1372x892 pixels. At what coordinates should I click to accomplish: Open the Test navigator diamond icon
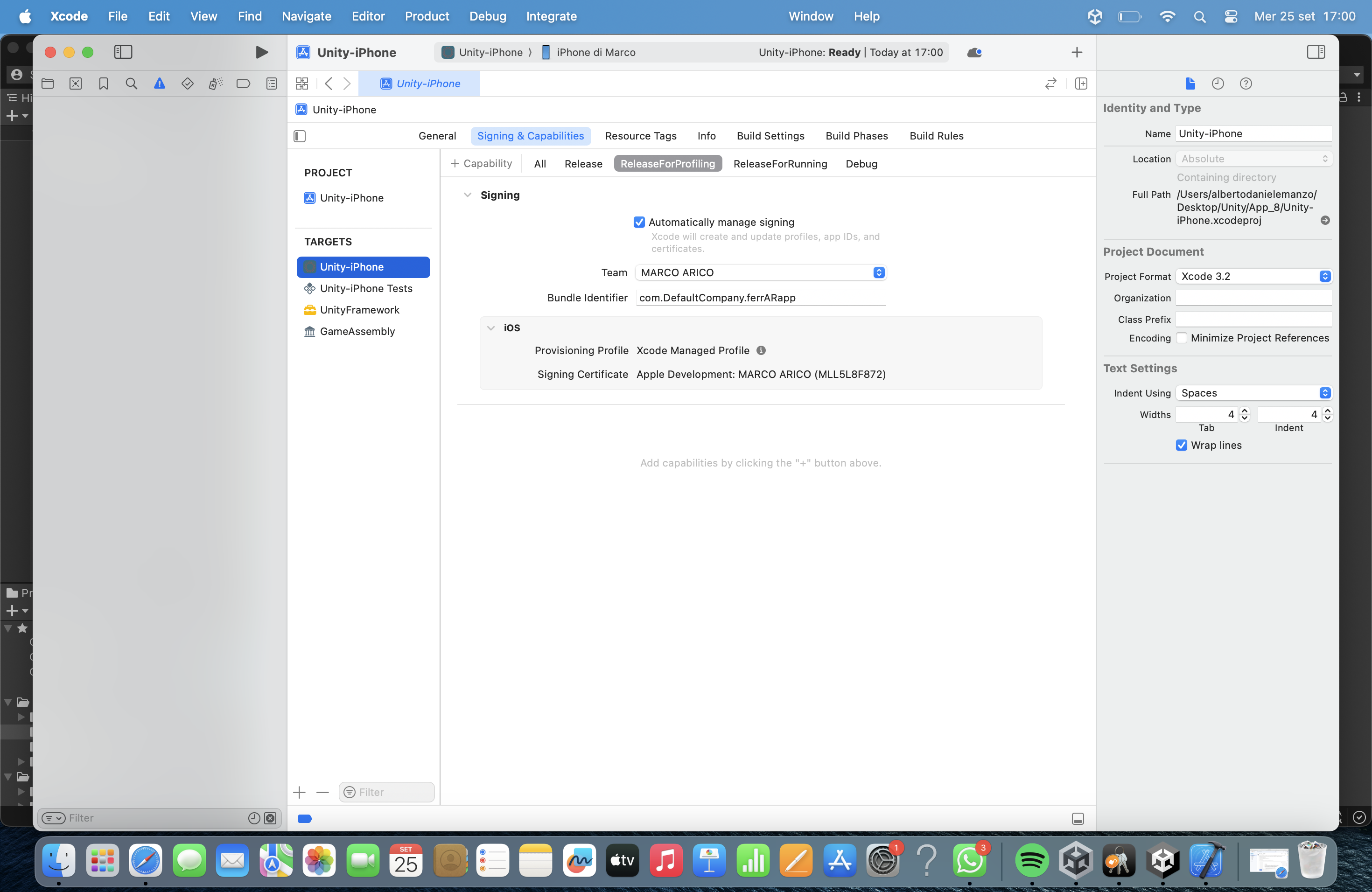187,84
